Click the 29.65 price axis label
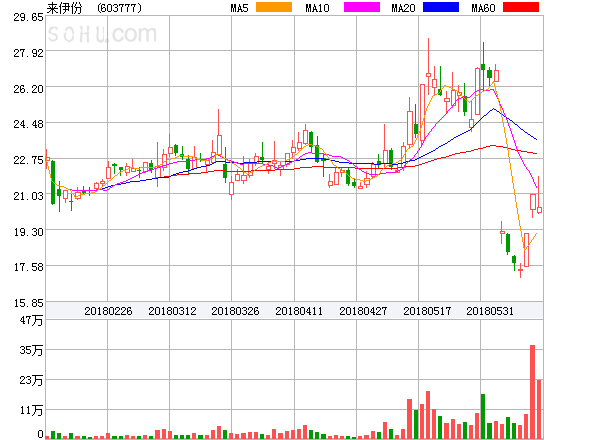 tap(28, 17)
